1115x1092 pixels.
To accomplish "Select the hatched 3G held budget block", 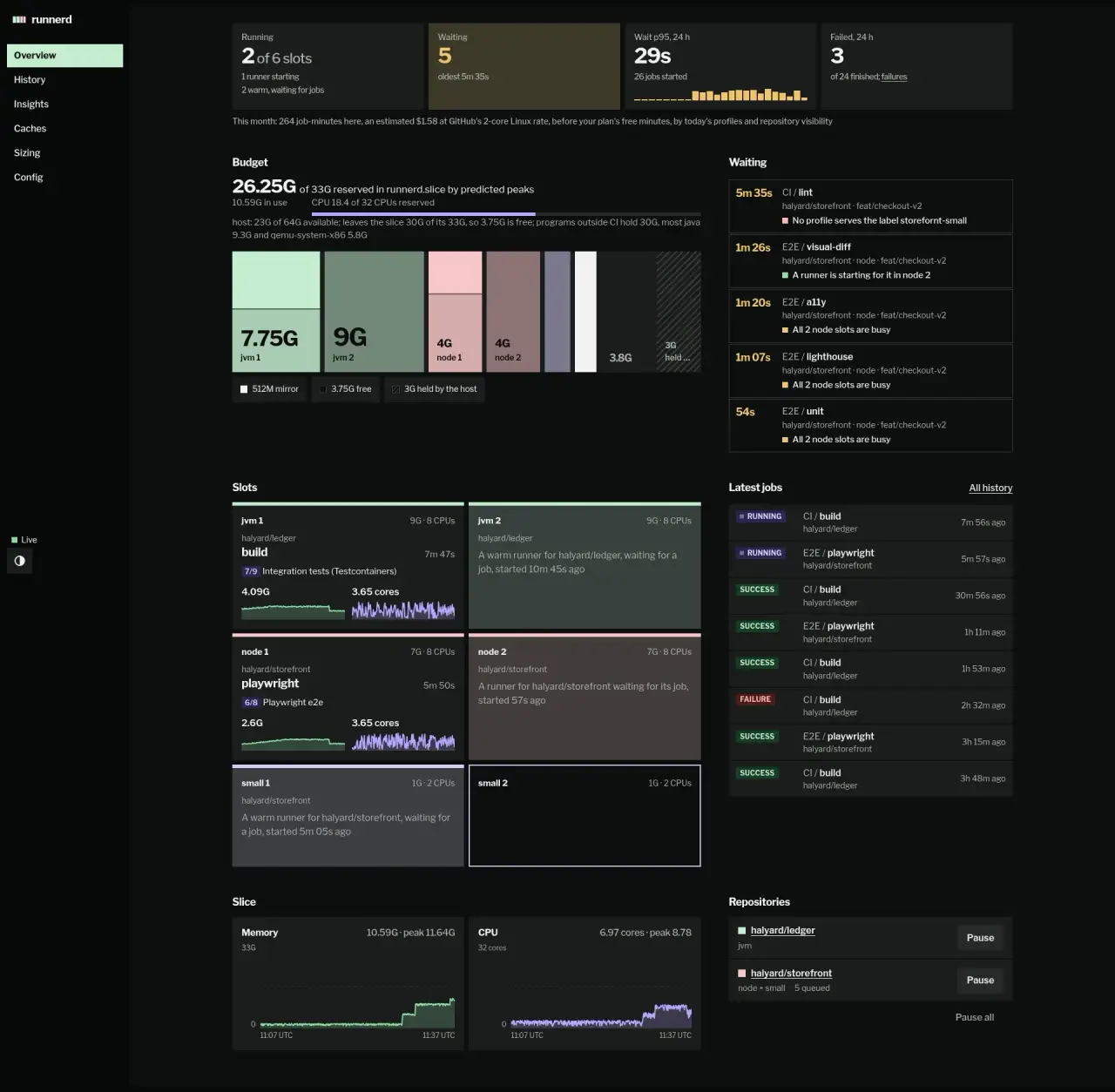I will (678, 312).
